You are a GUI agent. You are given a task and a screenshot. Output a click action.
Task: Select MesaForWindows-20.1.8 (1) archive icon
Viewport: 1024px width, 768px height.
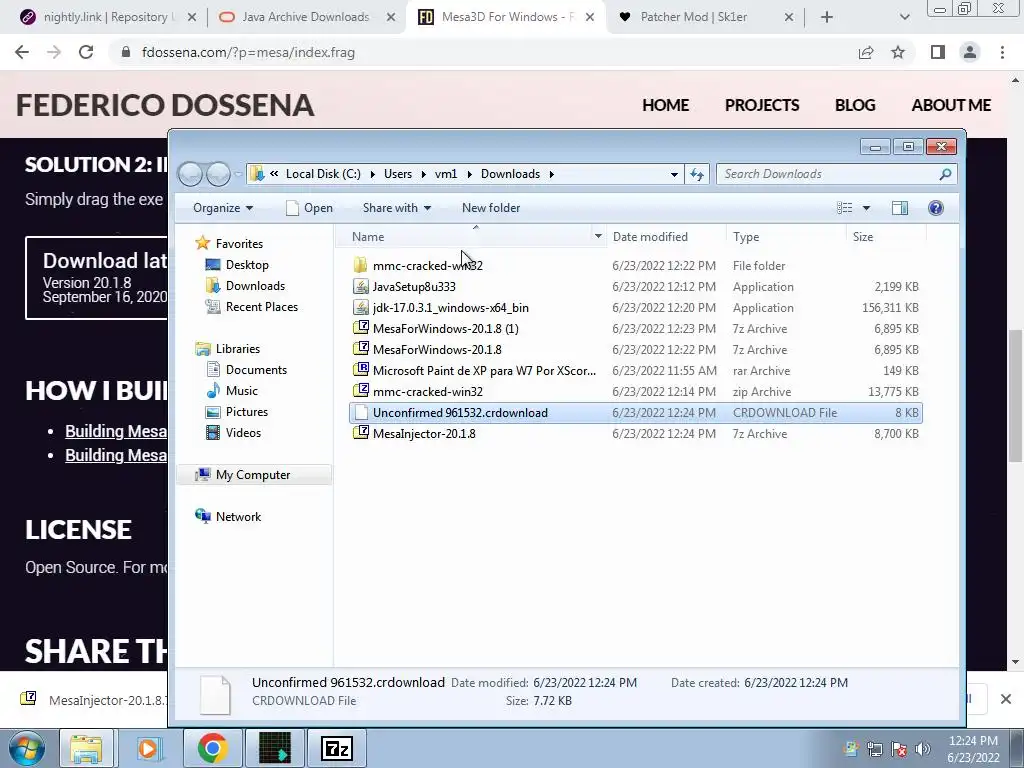(x=360, y=328)
